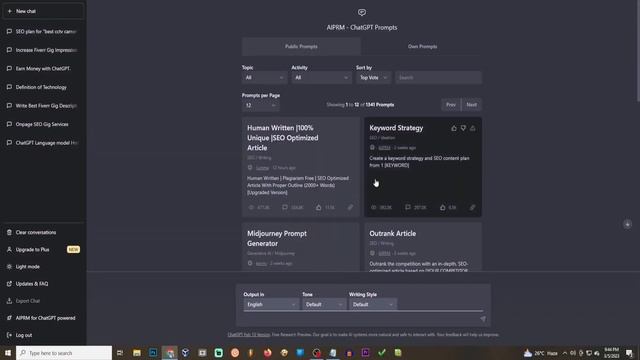Click comments icon on Human Written card

285,207
